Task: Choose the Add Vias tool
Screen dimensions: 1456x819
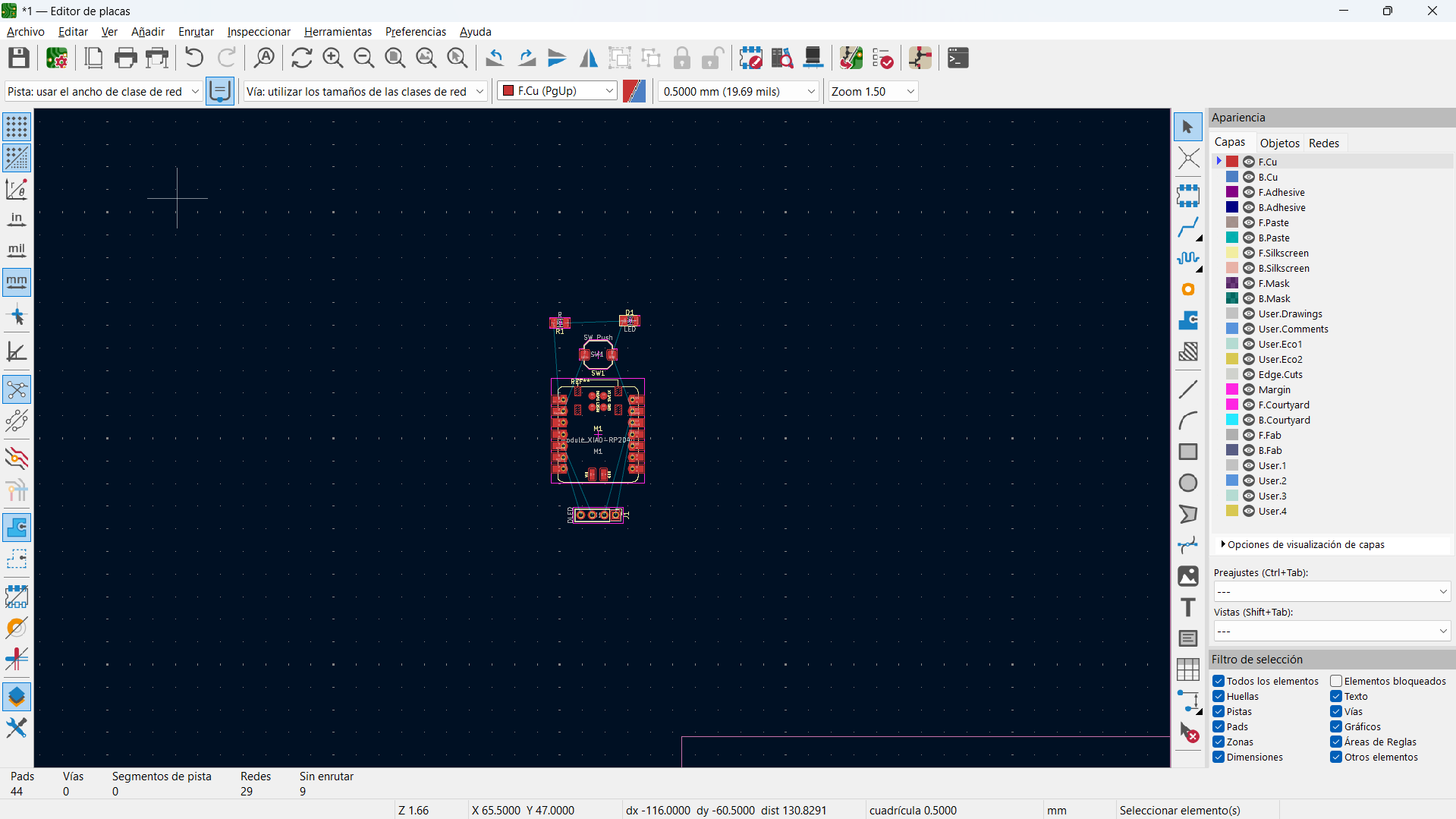Action: click(x=1188, y=289)
